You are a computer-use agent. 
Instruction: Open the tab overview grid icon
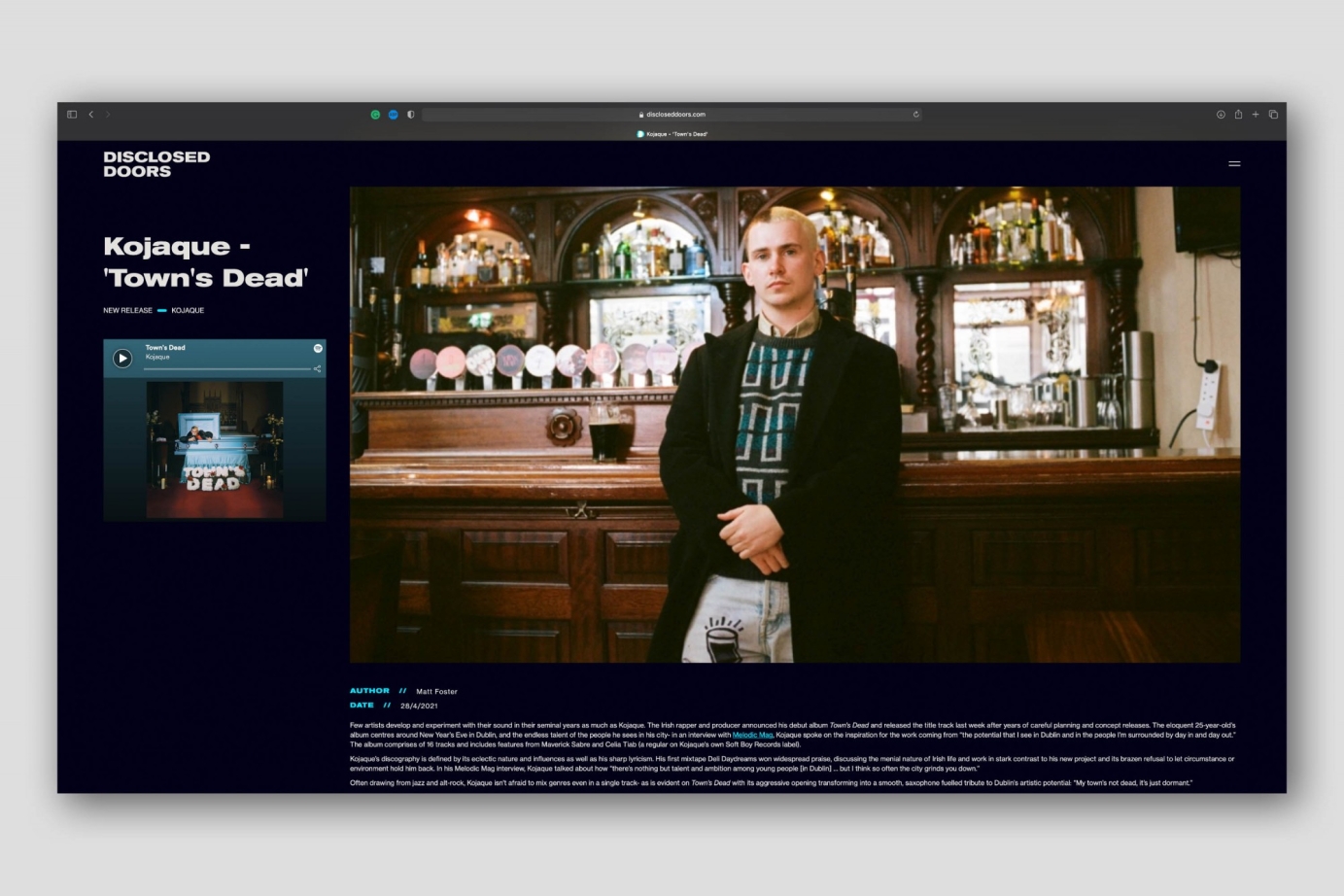click(x=1273, y=114)
